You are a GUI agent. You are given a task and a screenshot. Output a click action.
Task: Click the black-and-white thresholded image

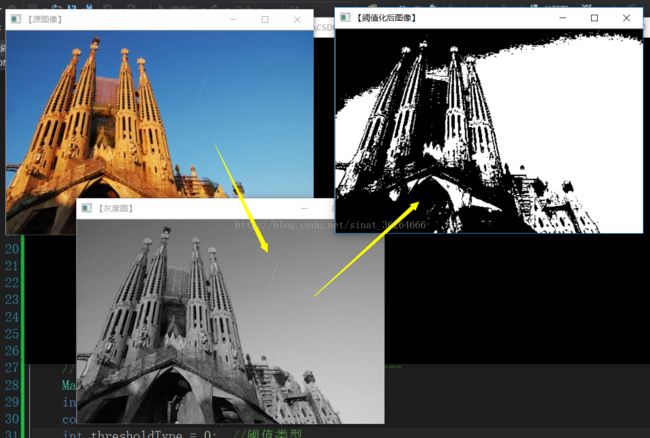click(489, 131)
